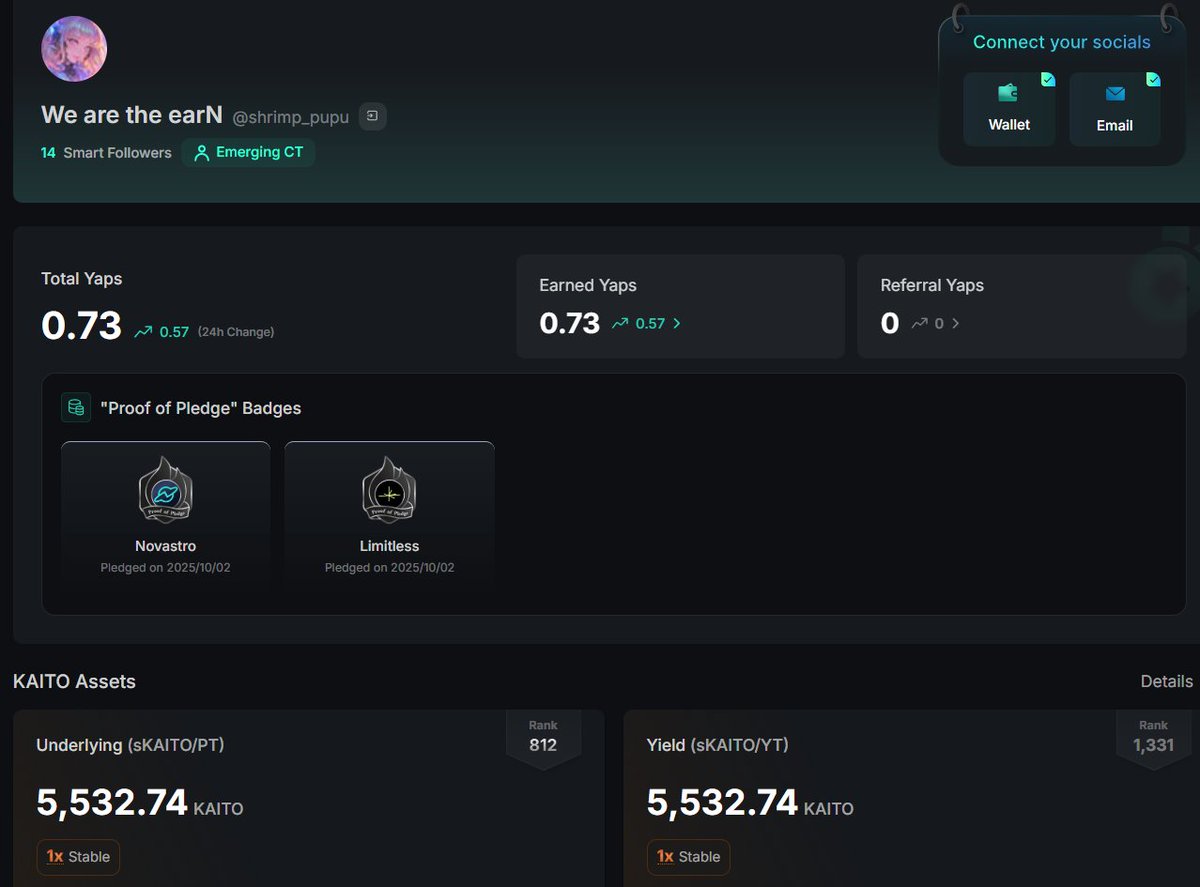
Task: Select the Limitless label in its badge card
Action: pos(389,546)
